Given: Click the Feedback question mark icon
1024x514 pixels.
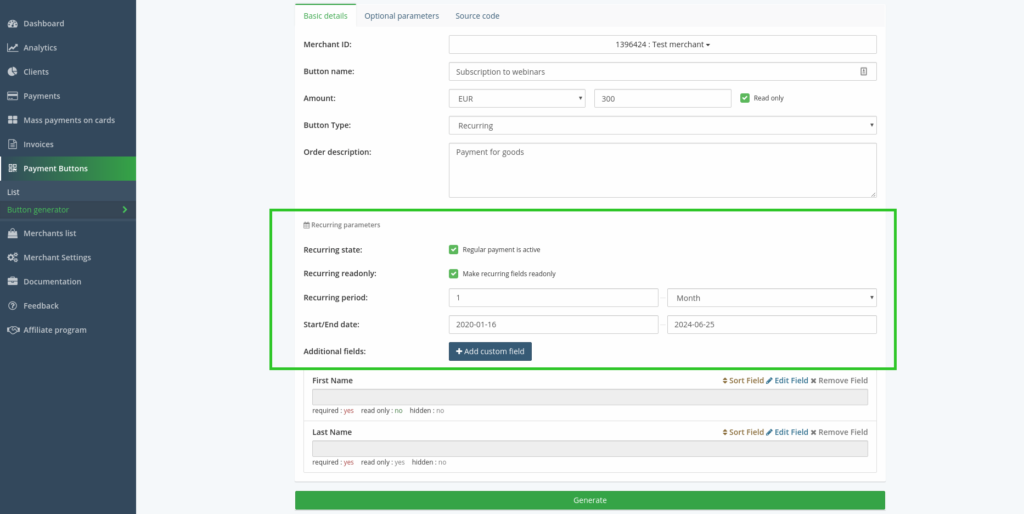Looking at the screenshot, I should (x=12, y=306).
